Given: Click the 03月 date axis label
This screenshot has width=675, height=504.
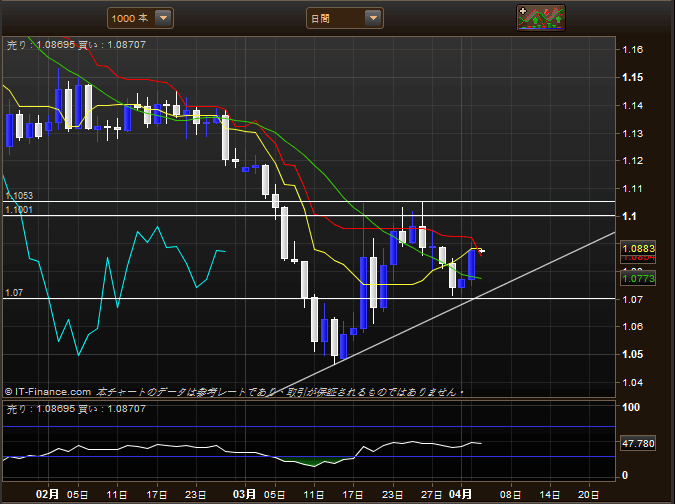Looking at the screenshot, I should click(x=244, y=494).
